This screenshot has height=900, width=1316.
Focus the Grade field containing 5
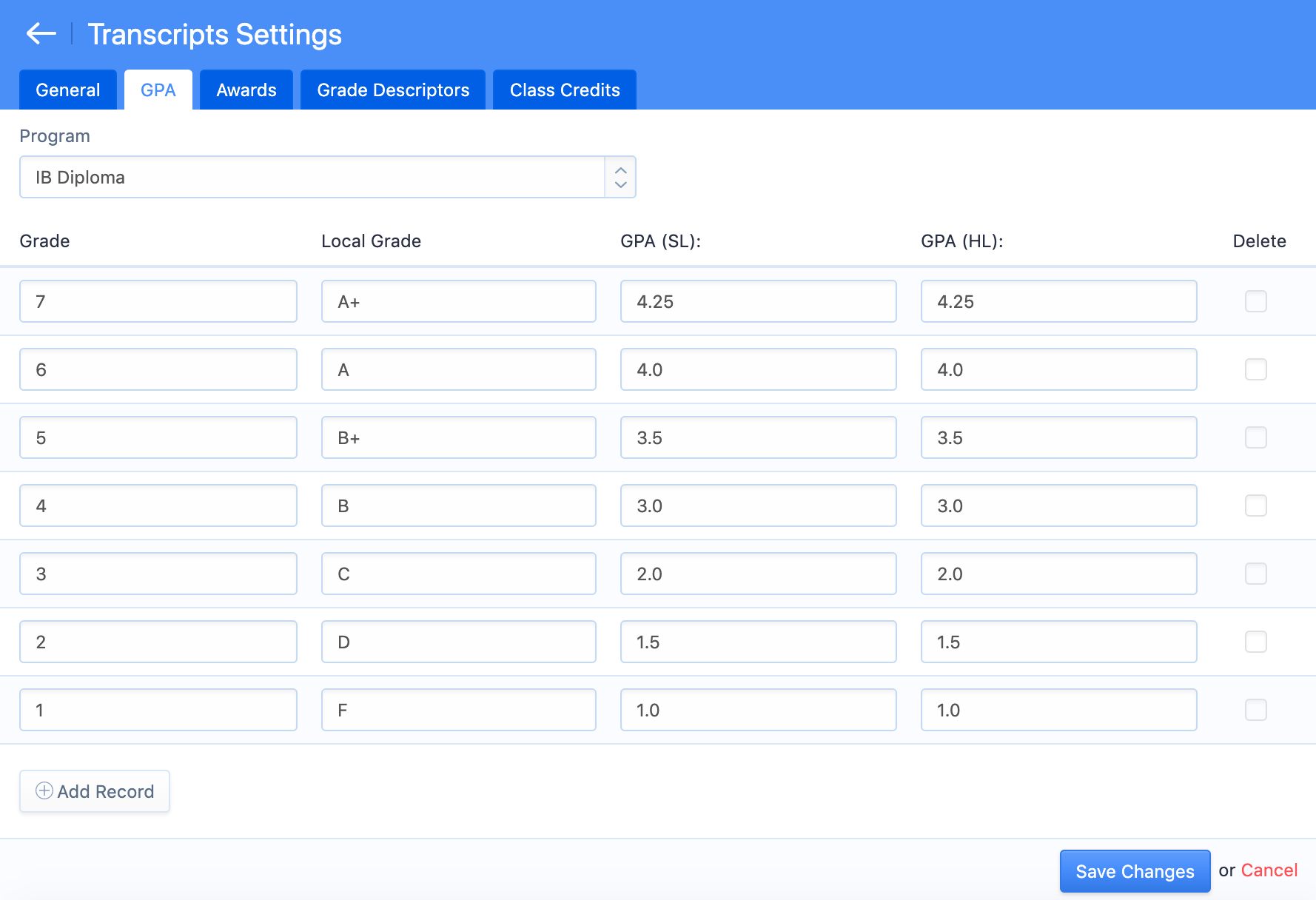pos(158,437)
